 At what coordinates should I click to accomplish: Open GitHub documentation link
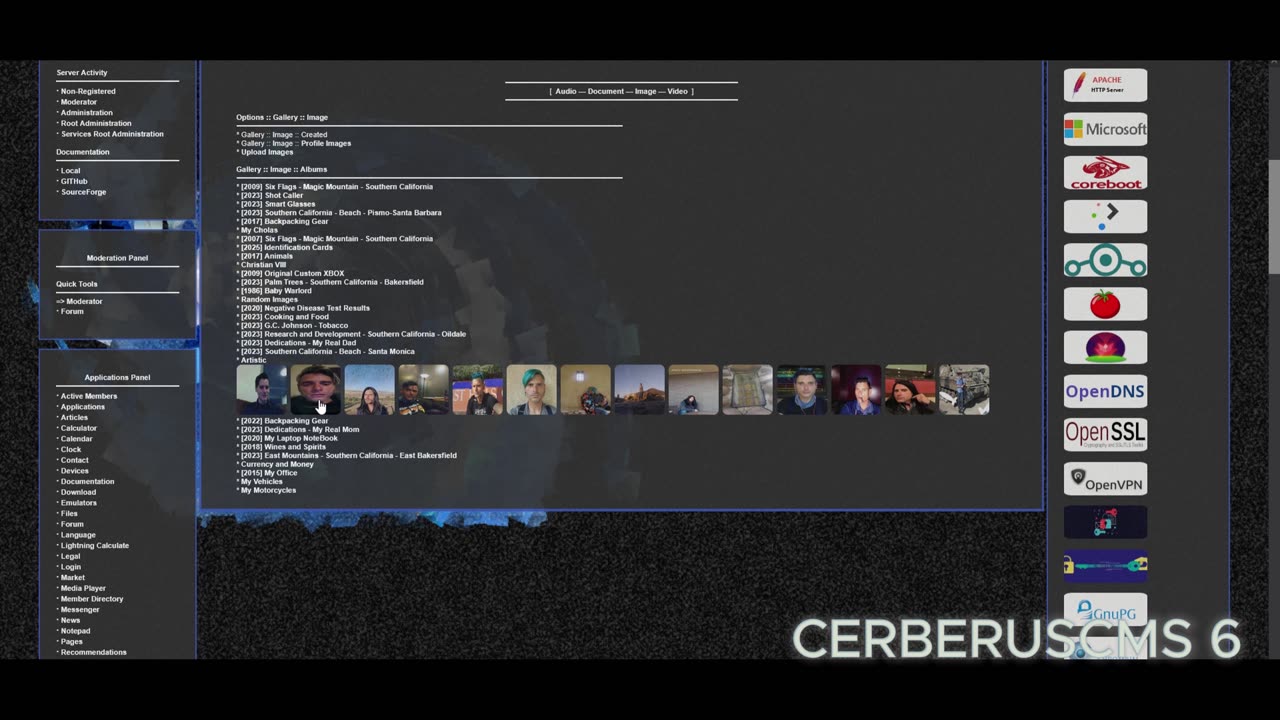[x=74, y=181]
